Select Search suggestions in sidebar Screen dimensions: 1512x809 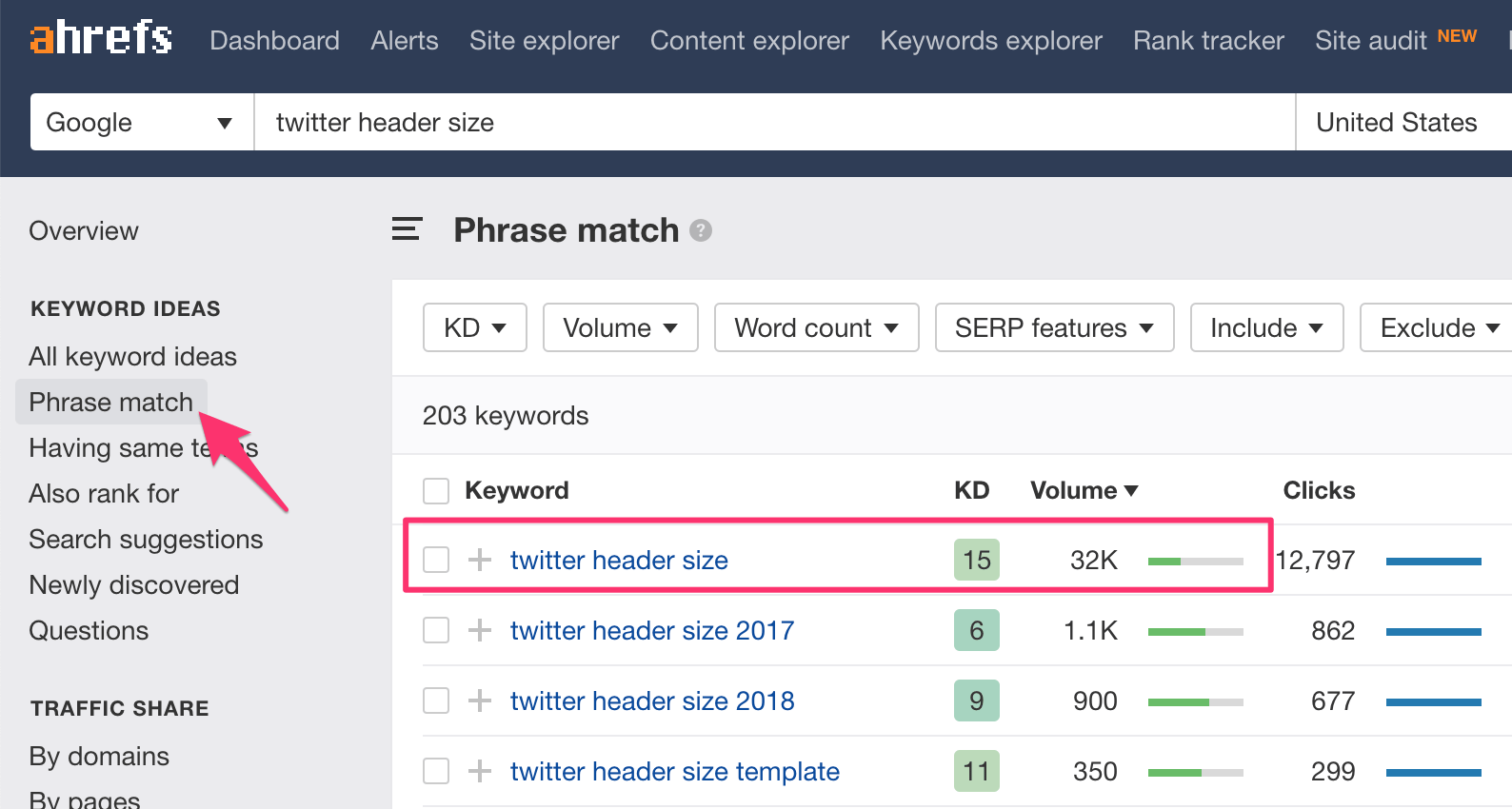pyautogui.click(x=146, y=539)
